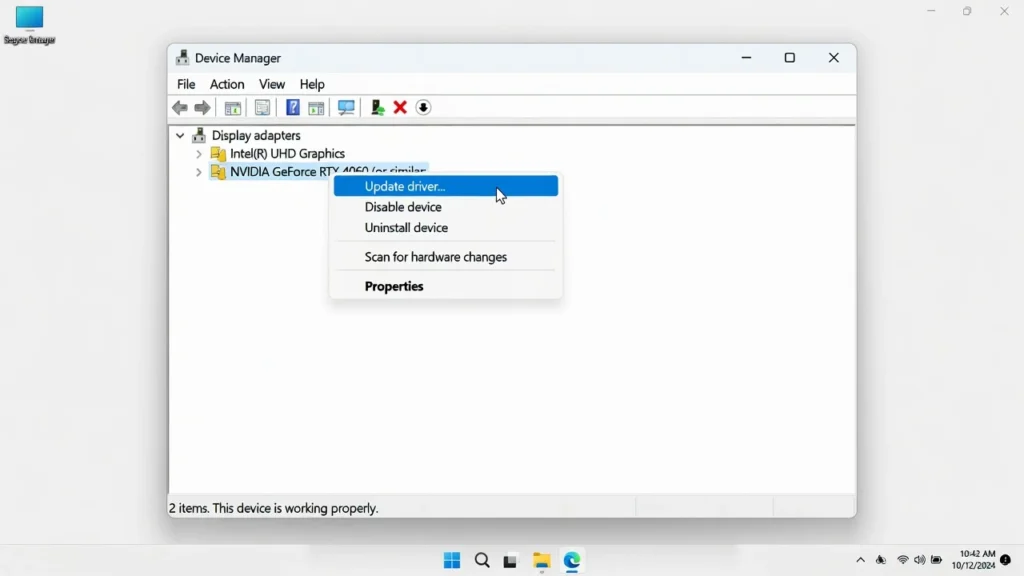The width and height of the screenshot is (1024, 576).
Task: Scan for hardware changes monitor icon
Action: (x=346, y=108)
